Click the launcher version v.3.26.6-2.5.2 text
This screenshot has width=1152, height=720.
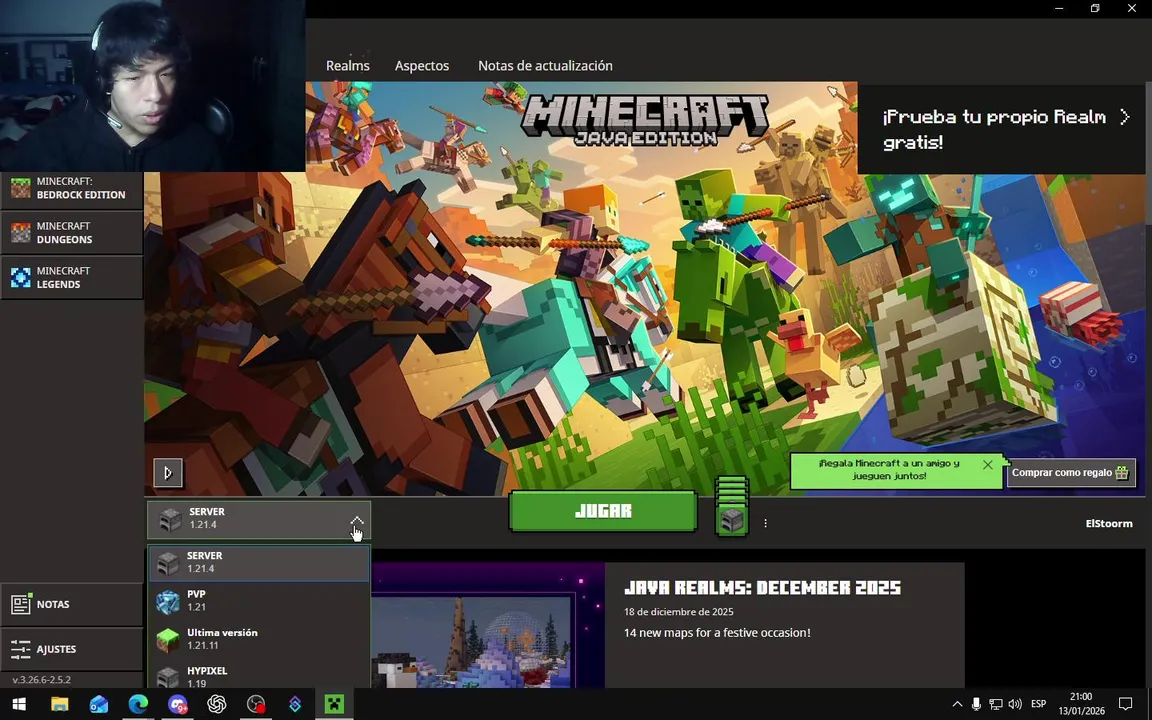click(x=42, y=680)
